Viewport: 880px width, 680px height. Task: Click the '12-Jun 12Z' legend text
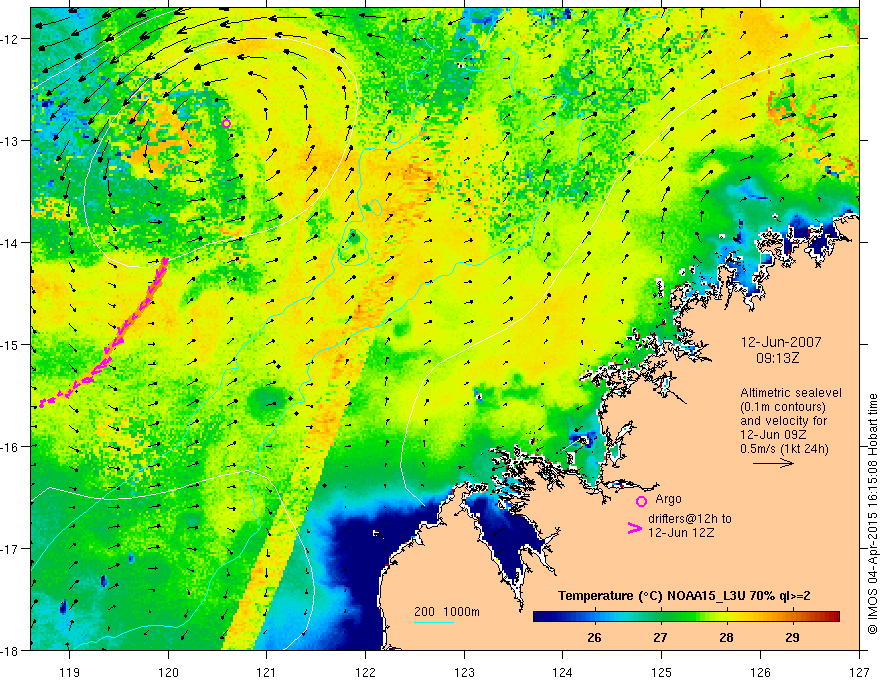tap(681, 532)
